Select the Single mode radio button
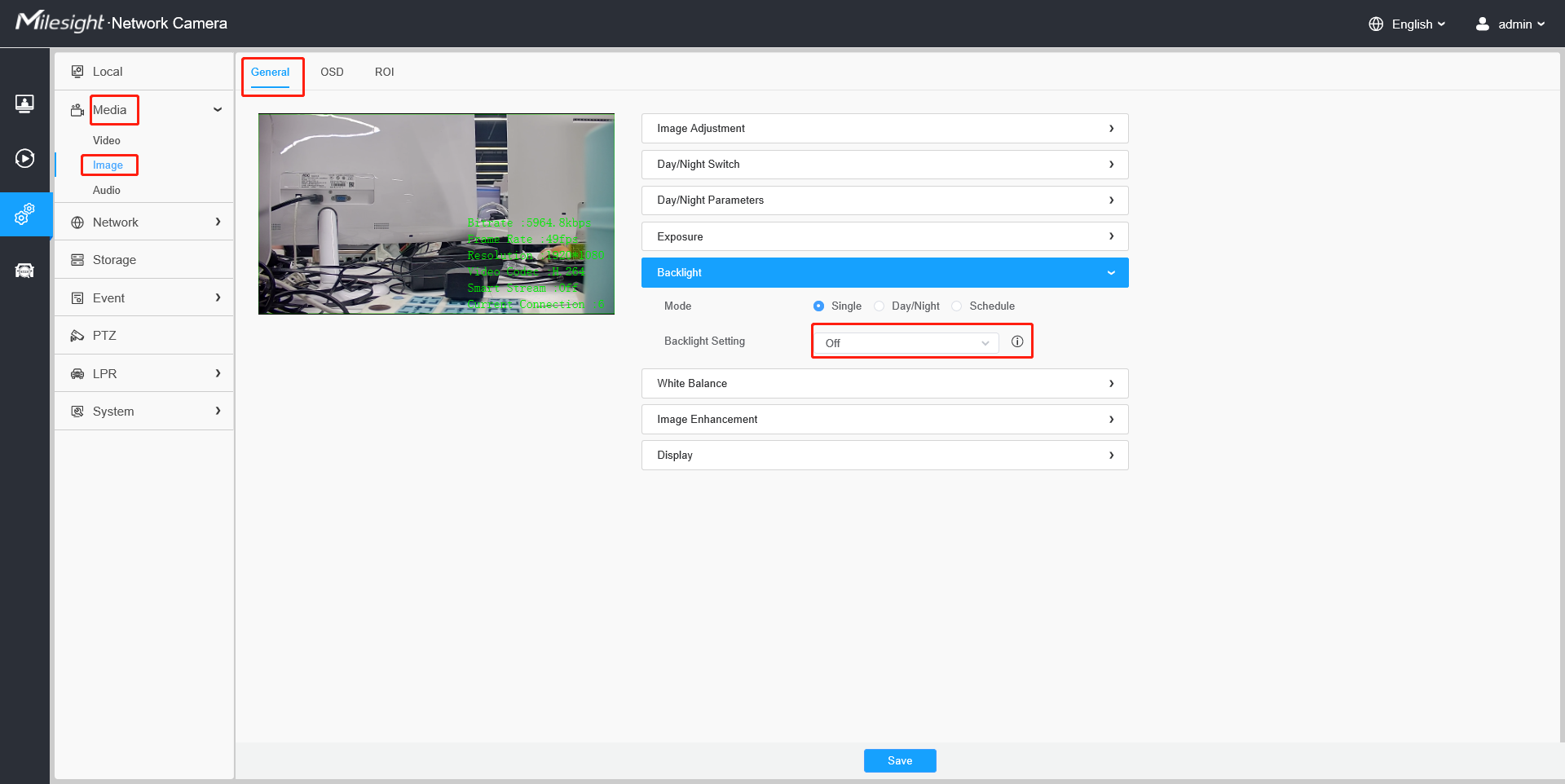Screen dimensions: 1565x784 tap(818, 306)
